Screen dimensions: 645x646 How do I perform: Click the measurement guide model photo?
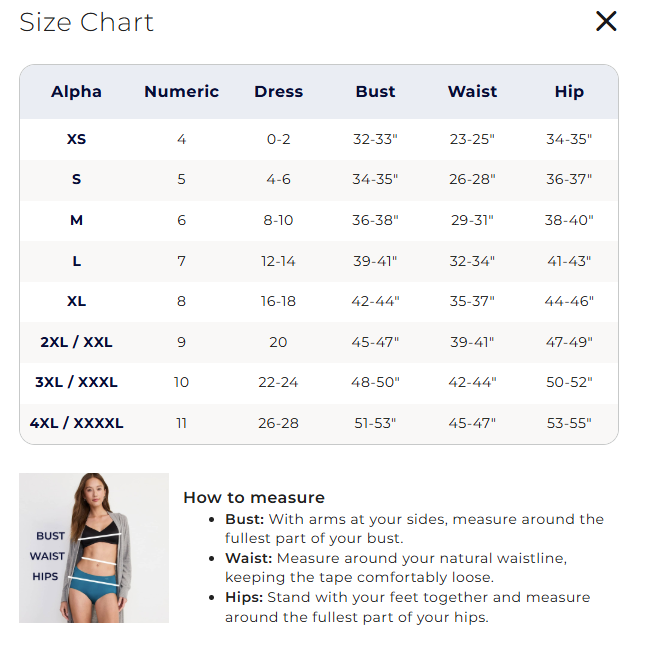94,548
